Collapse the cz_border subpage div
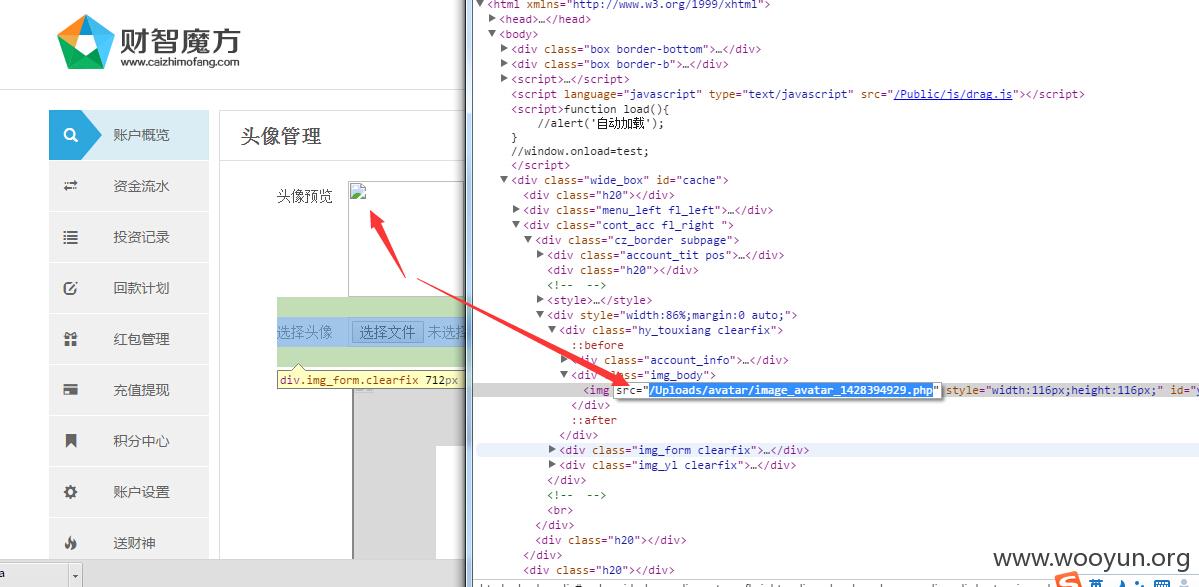This screenshot has width=1199, height=587. pos(528,240)
